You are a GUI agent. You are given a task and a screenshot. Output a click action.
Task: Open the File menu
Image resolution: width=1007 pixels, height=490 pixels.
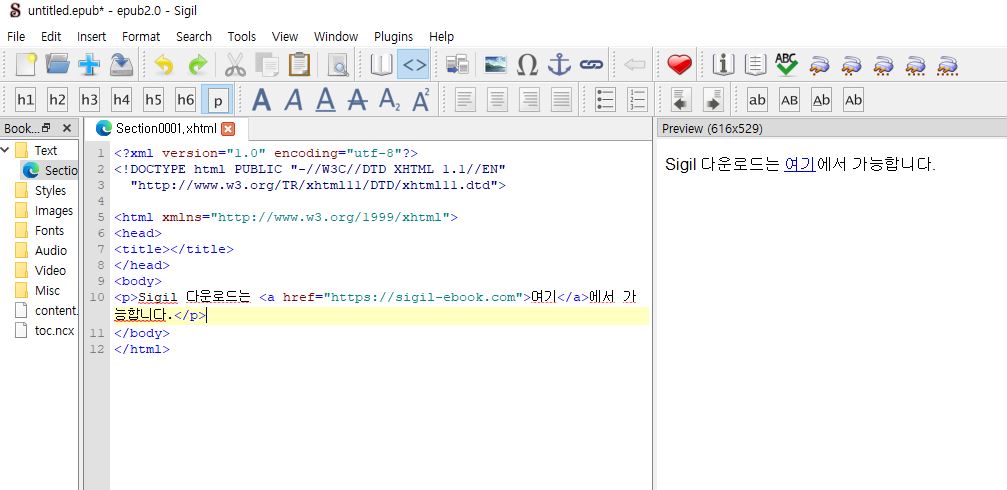click(16, 37)
